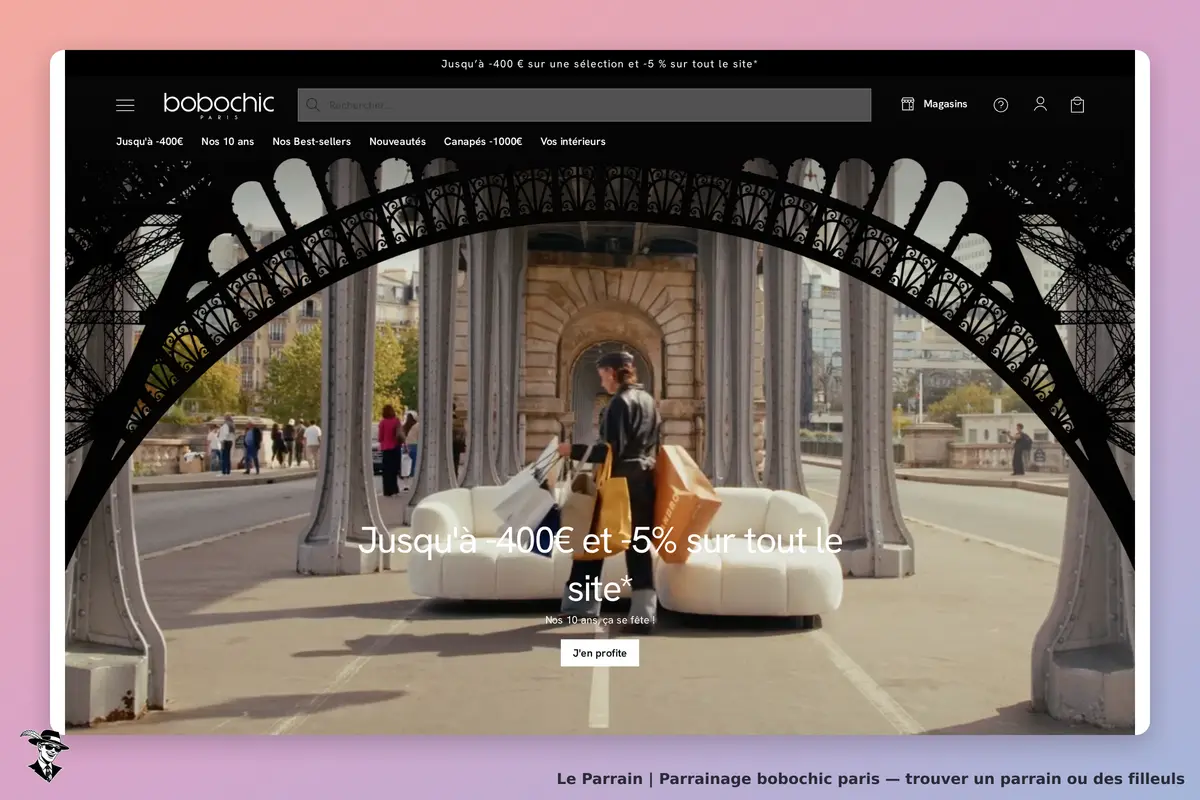Click the bobochic Paris logo
Viewport: 1200px width, 800px height.
click(x=218, y=105)
